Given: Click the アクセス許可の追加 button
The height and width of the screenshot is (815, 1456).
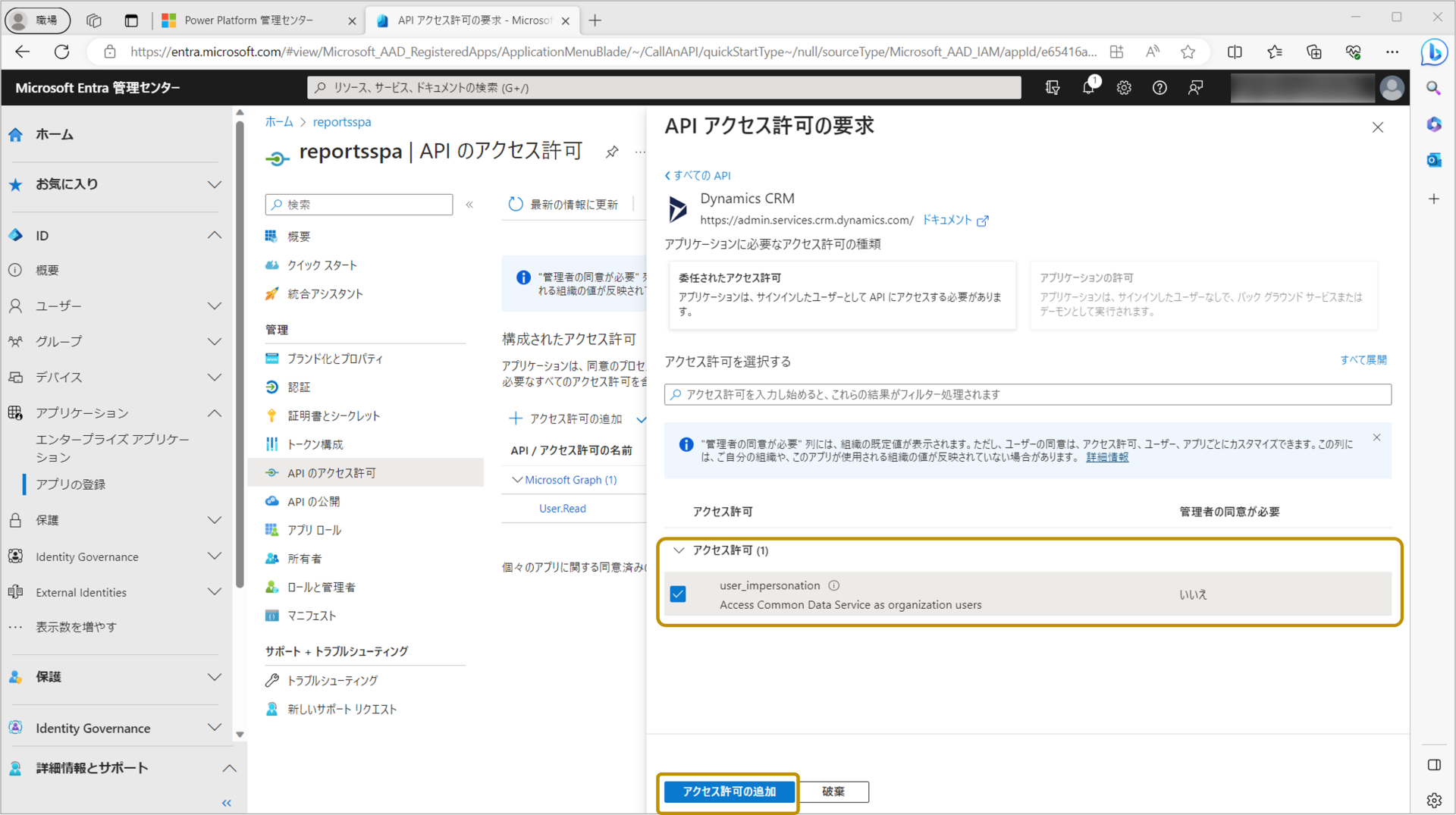Looking at the screenshot, I should [x=729, y=791].
